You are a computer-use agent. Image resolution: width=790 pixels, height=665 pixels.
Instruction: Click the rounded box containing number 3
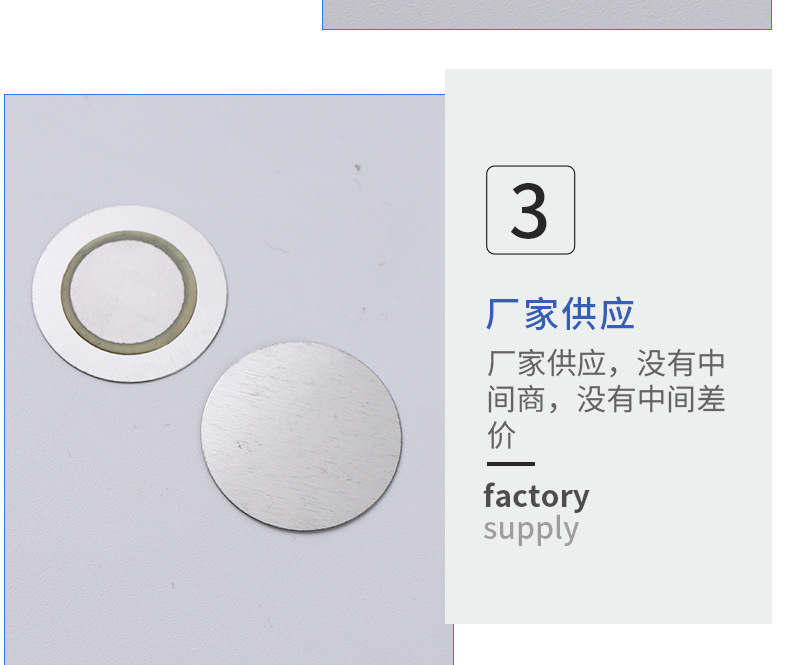click(531, 210)
